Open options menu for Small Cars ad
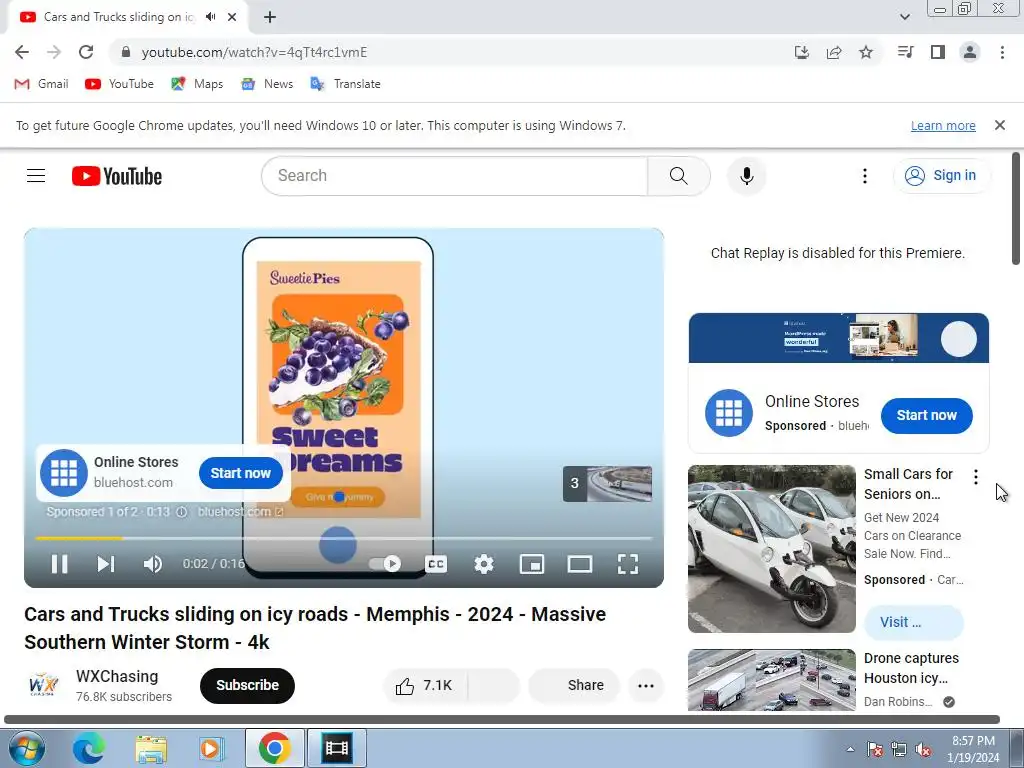1024x768 pixels. [x=976, y=477]
